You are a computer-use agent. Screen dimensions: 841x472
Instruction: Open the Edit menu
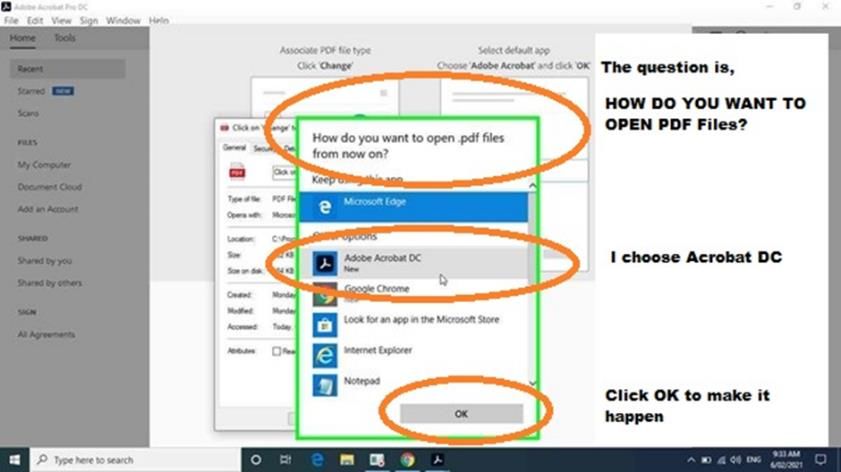tap(35, 20)
